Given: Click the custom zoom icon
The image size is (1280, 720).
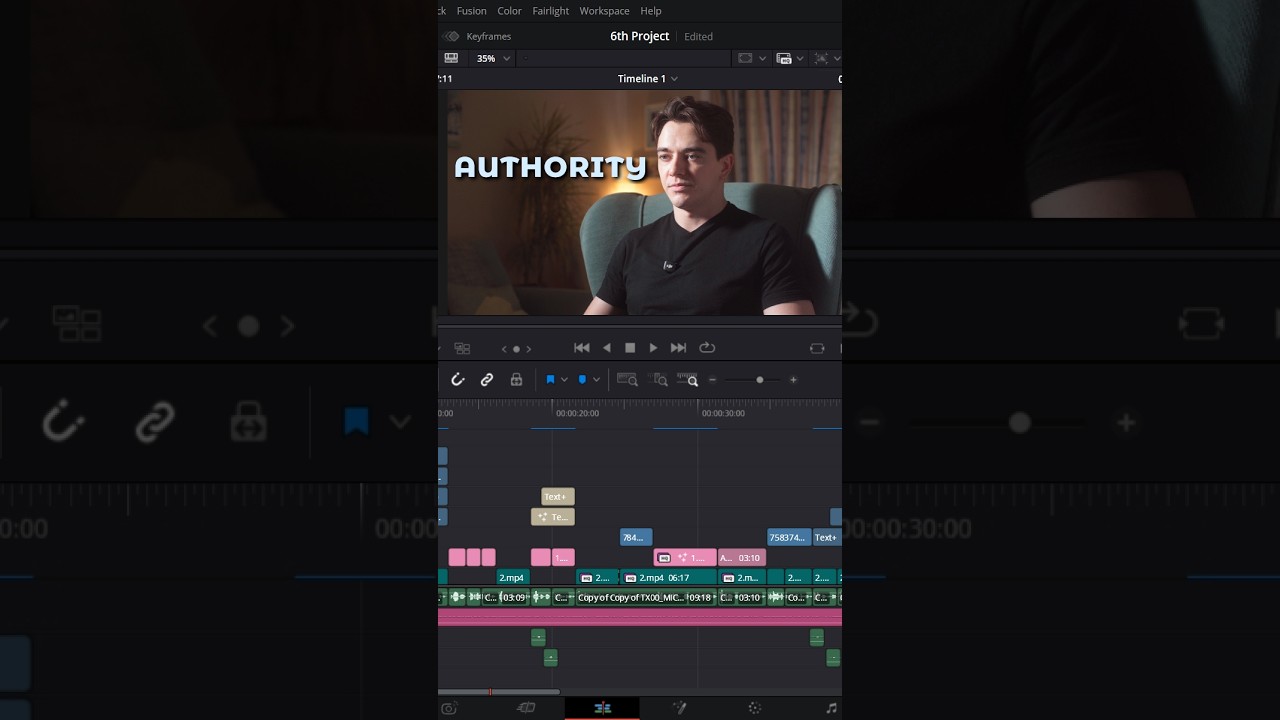Looking at the screenshot, I should point(688,380).
